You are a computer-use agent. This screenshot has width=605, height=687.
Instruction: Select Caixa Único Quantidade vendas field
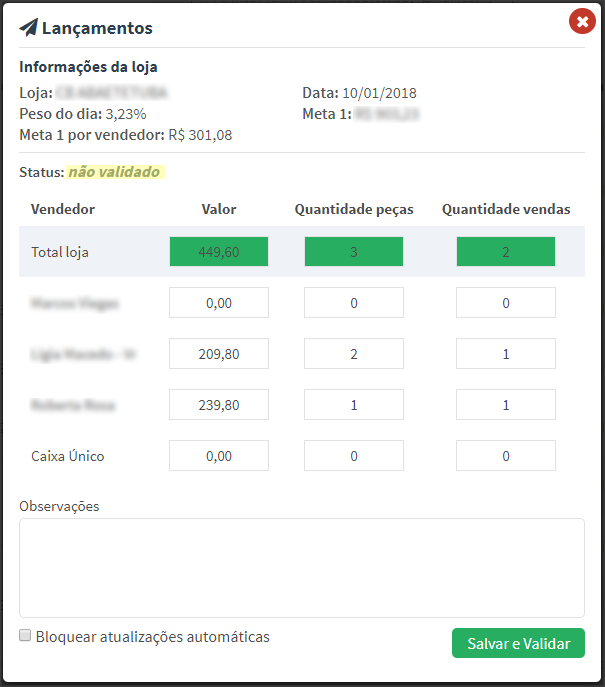506,456
